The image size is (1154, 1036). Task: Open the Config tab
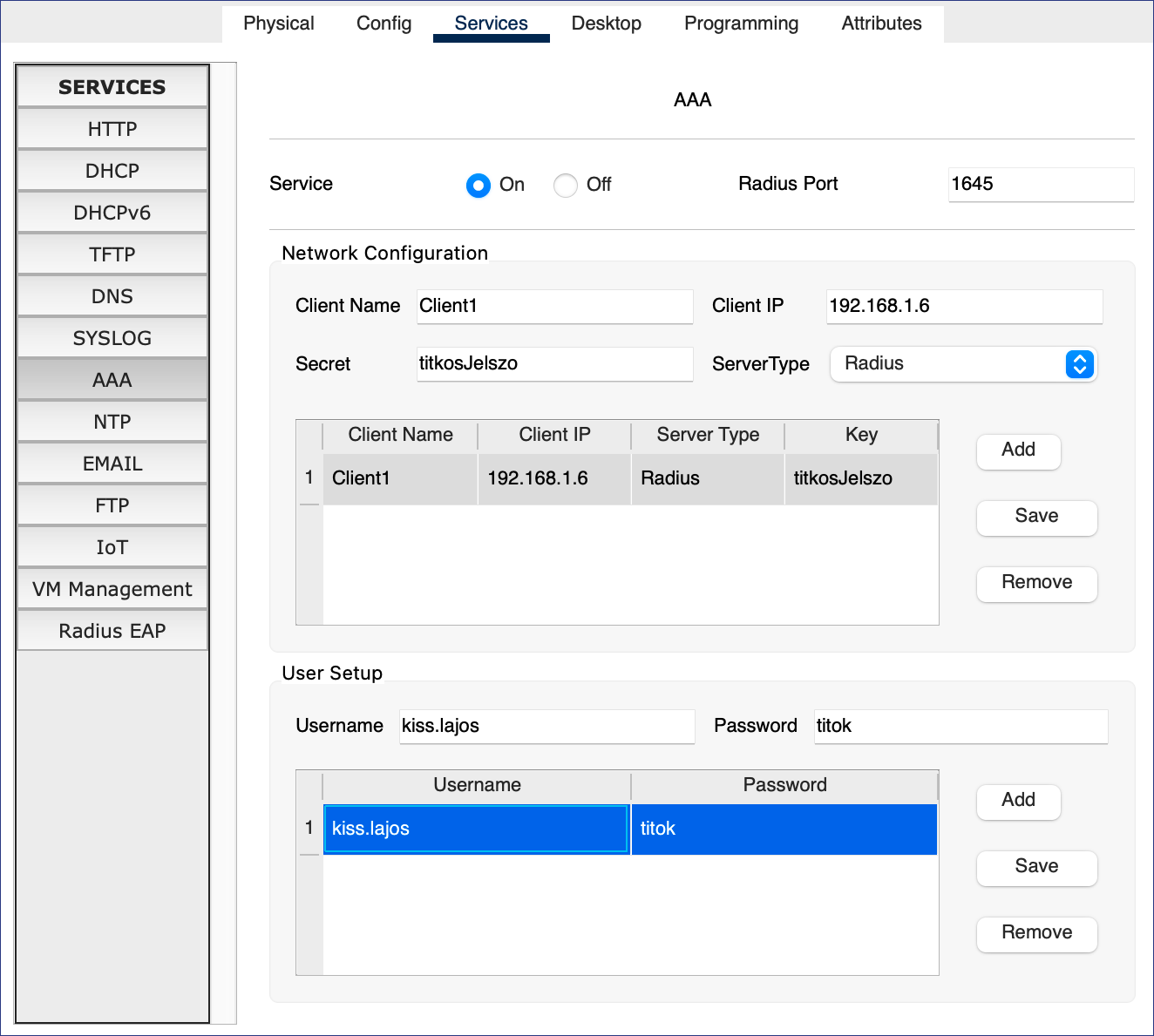[384, 24]
